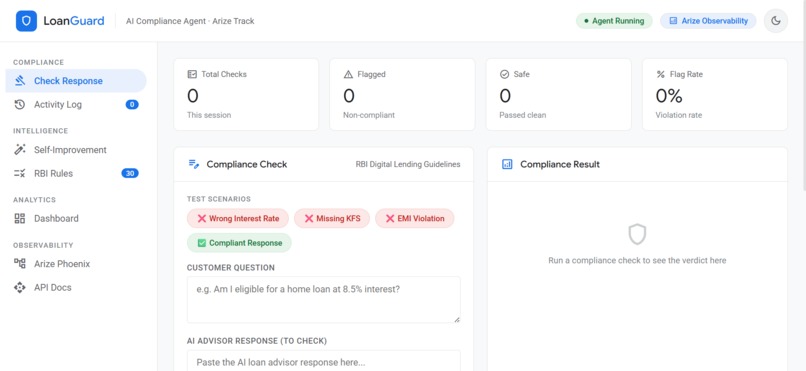Click the Flag Rate percent icon

point(661,74)
